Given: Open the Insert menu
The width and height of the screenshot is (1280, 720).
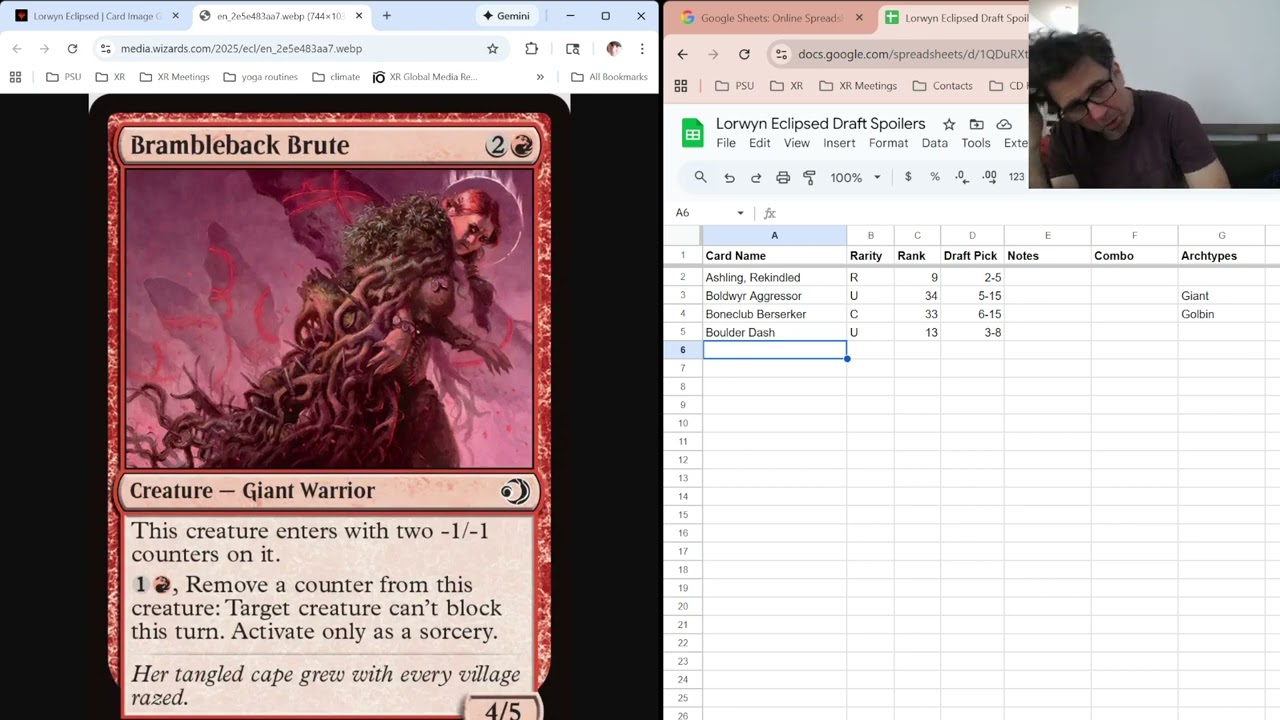Looking at the screenshot, I should coord(839,143).
